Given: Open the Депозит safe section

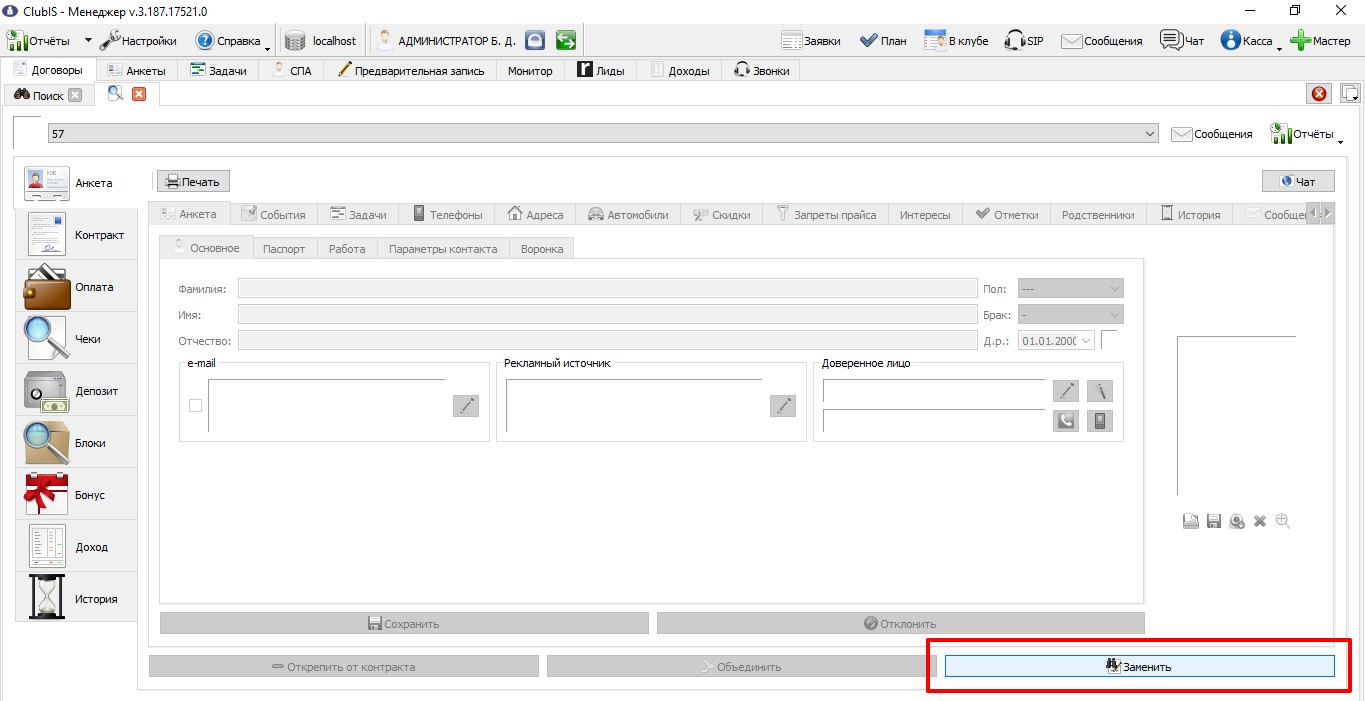Looking at the screenshot, I should [76, 391].
